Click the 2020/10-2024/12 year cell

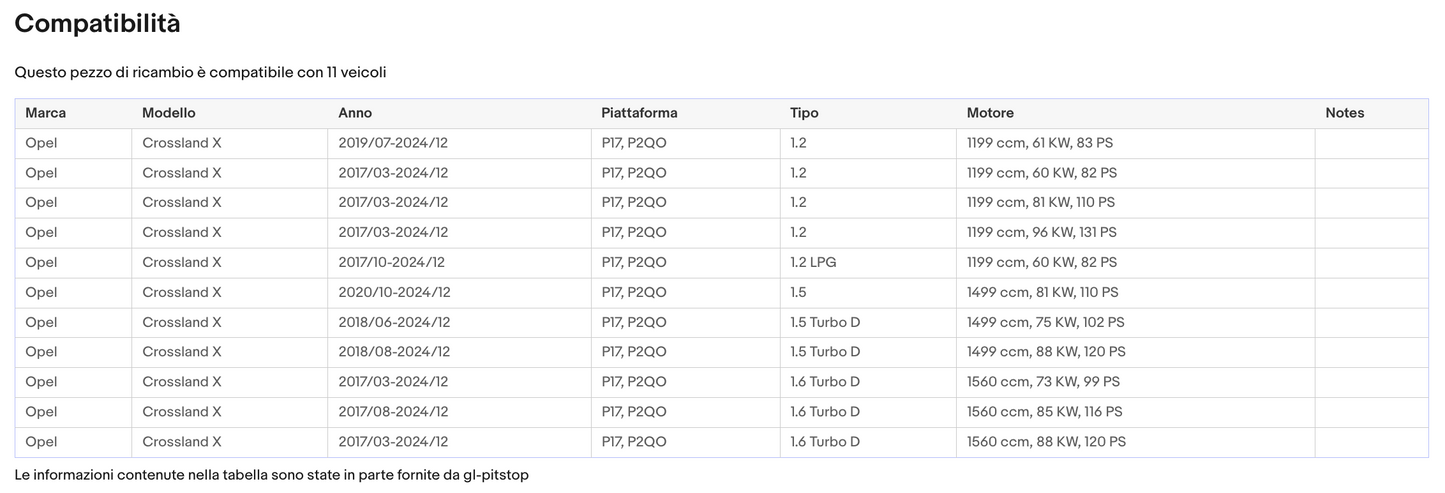coord(394,292)
